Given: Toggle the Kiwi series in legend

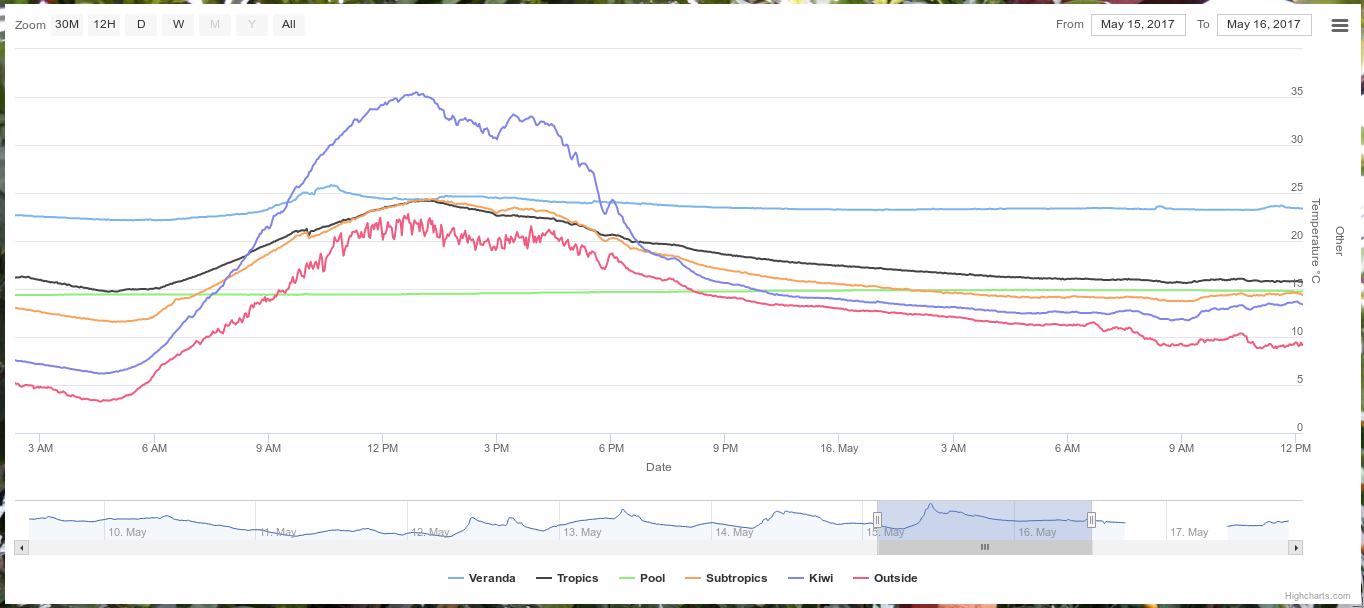Looking at the screenshot, I should [811, 578].
